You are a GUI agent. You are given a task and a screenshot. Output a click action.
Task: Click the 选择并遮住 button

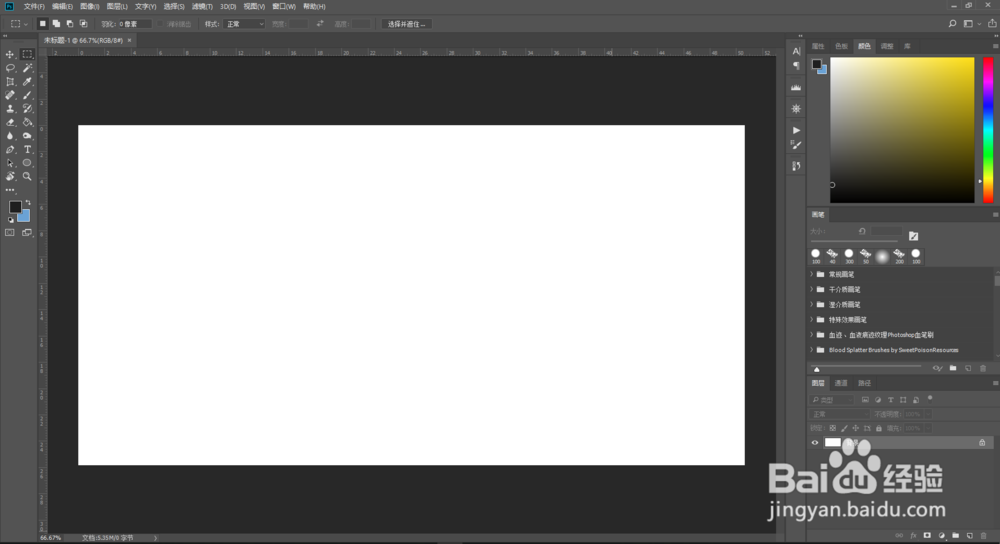pos(406,24)
